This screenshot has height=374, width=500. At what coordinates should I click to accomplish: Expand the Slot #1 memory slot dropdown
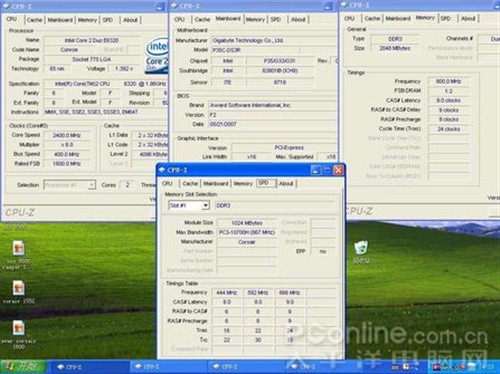[x=206, y=205]
